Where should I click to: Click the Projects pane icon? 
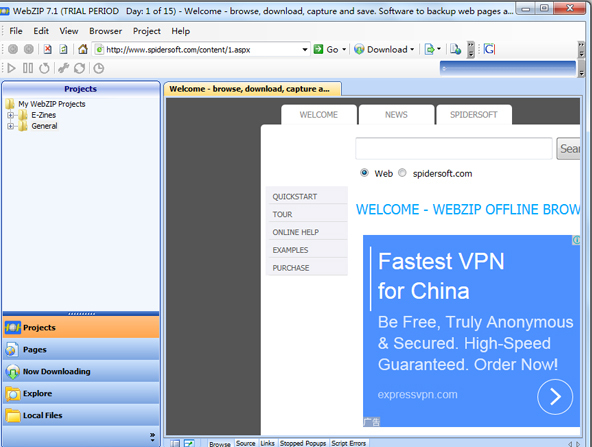click(12, 327)
